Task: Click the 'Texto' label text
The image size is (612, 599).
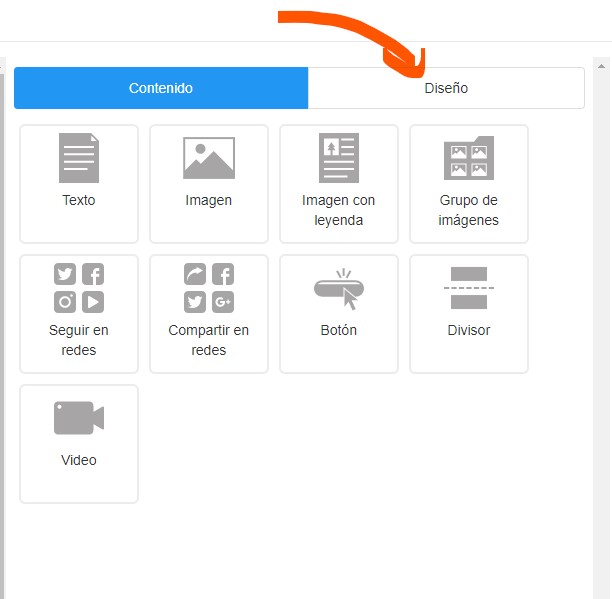Action: (79, 200)
